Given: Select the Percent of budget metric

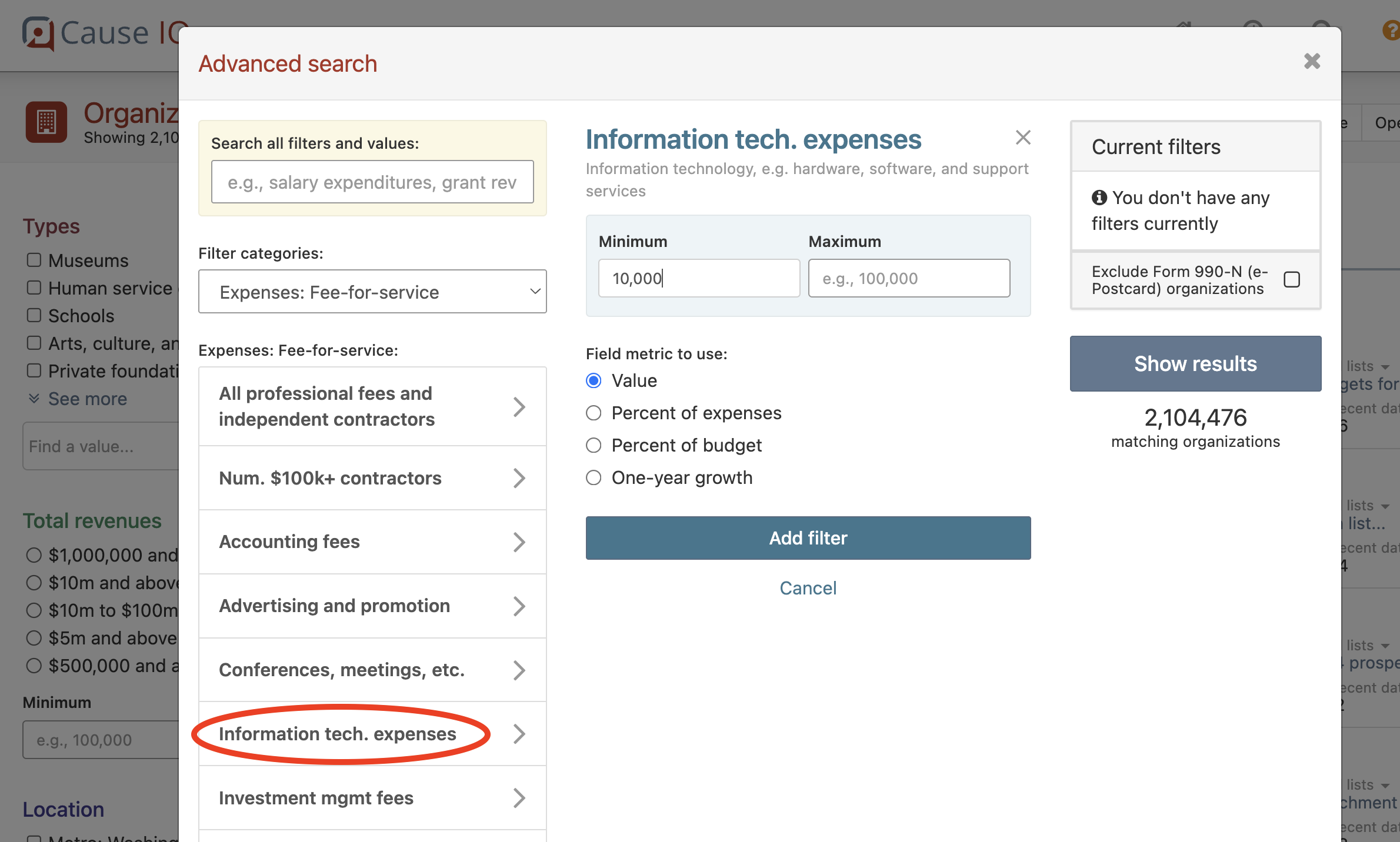Looking at the screenshot, I should 594,445.
